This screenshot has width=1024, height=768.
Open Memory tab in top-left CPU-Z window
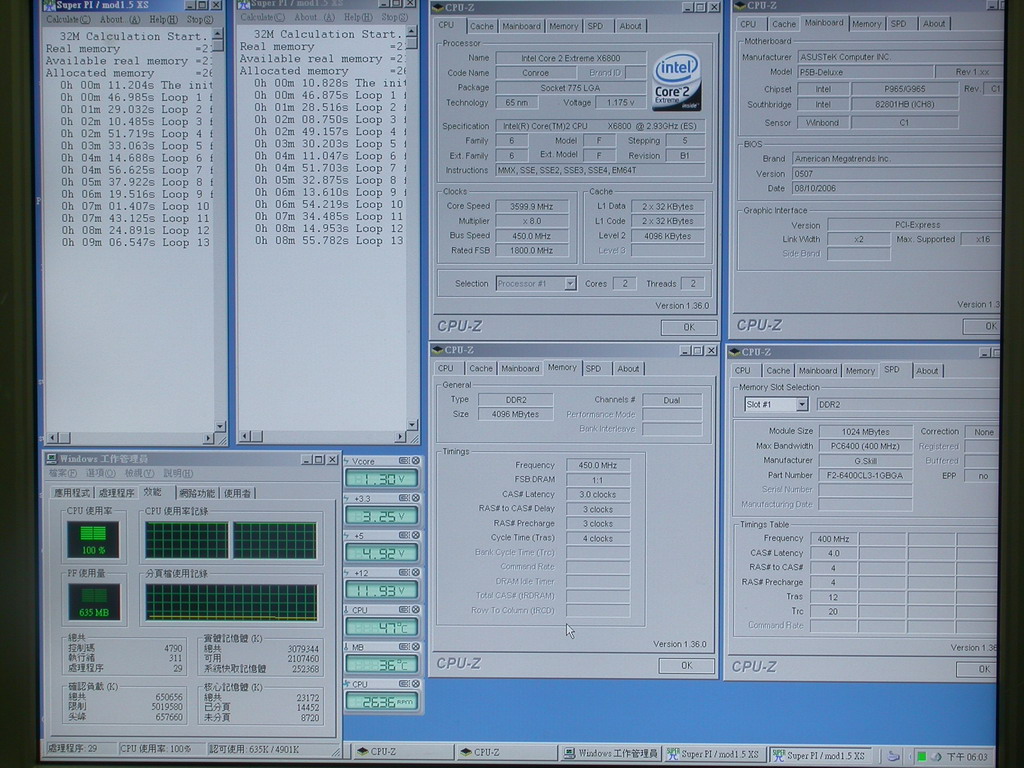pos(563,26)
